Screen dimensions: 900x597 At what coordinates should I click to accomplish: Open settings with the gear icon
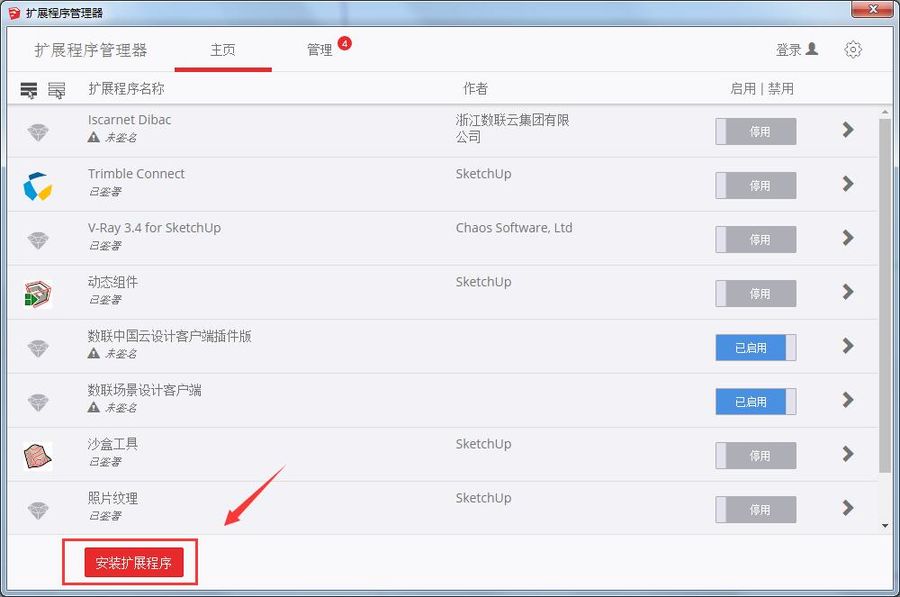[853, 49]
